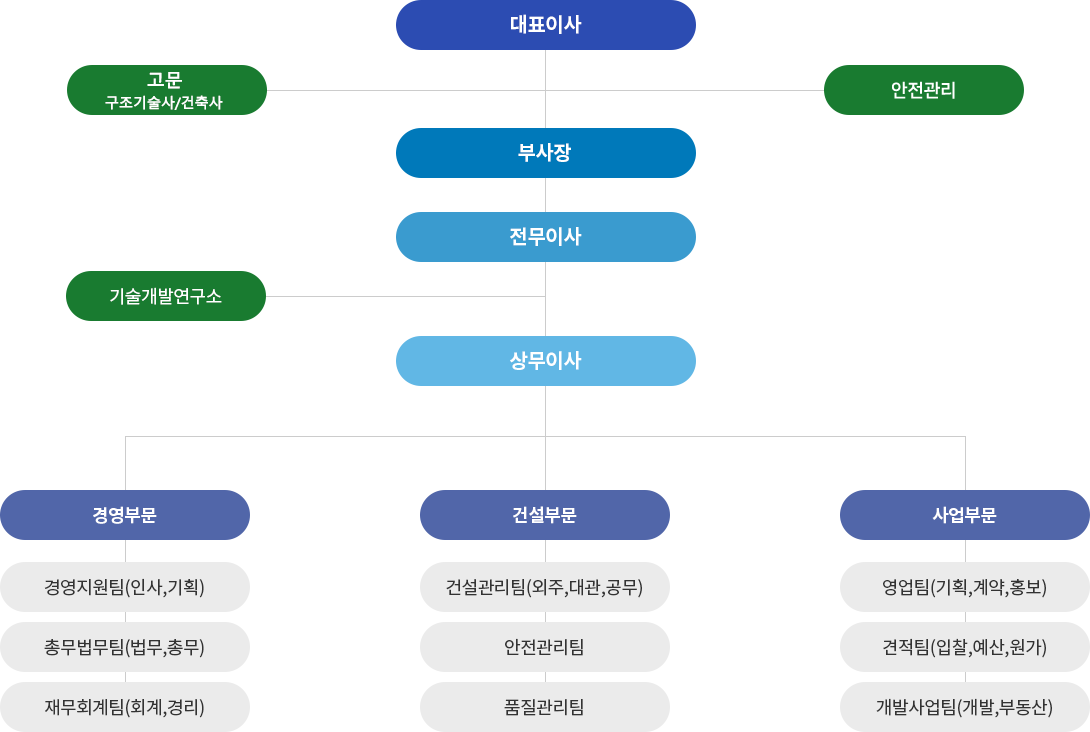Select 총무법무팀(법무,총무) item
This screenshot has height=732, width=1090.
[x=125, y=647]
